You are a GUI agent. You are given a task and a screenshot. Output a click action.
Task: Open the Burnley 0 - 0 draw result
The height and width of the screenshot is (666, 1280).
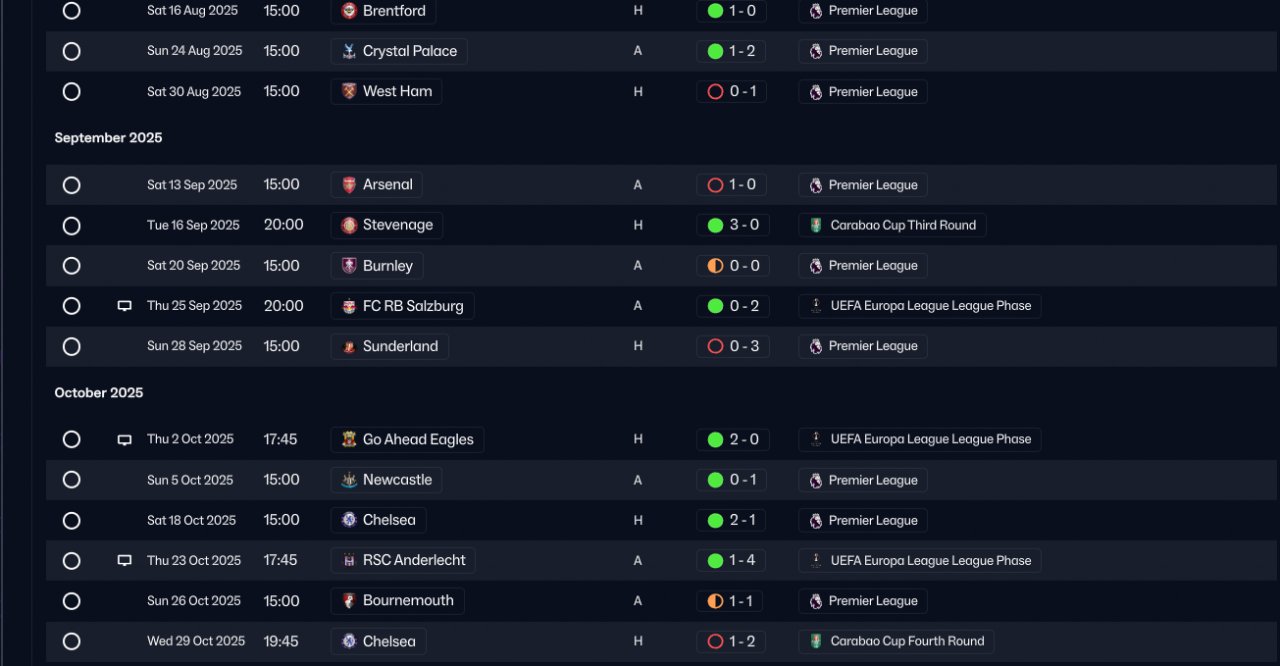[x=733, y=266]
